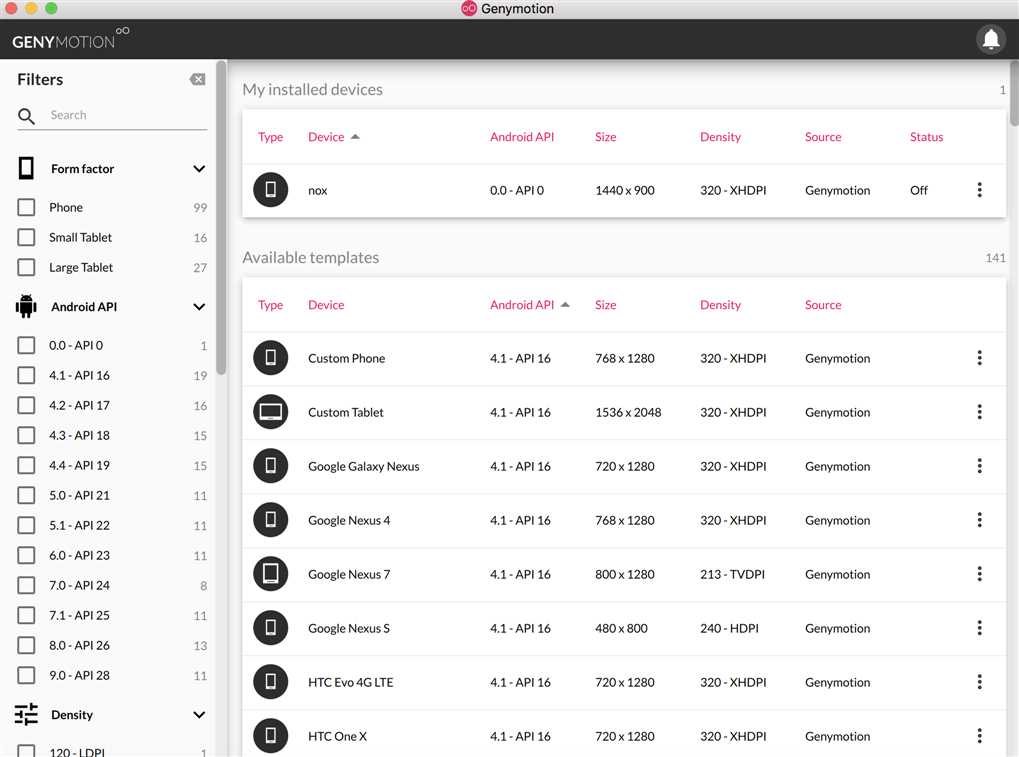Collapse the Android API section chevron
This screenshot has height=757, width=1019.
tap(199, 307)
